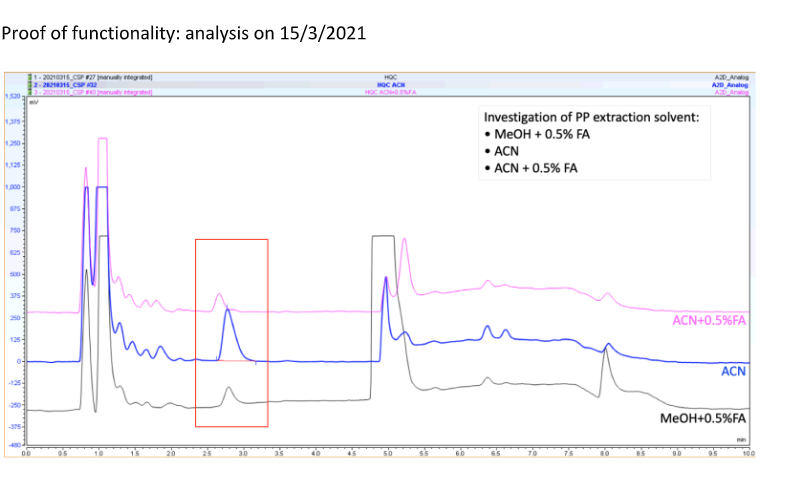Screen dimensions: 803x483
Task: Click the black 'A2D_Analog' channel label
Action: pos(732,77)
